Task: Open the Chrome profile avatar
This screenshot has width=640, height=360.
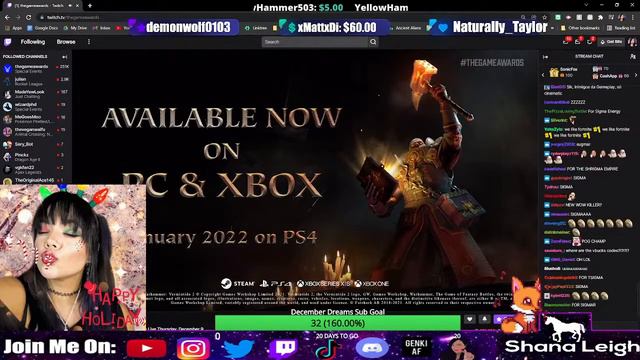Action: tap(622, 17)
